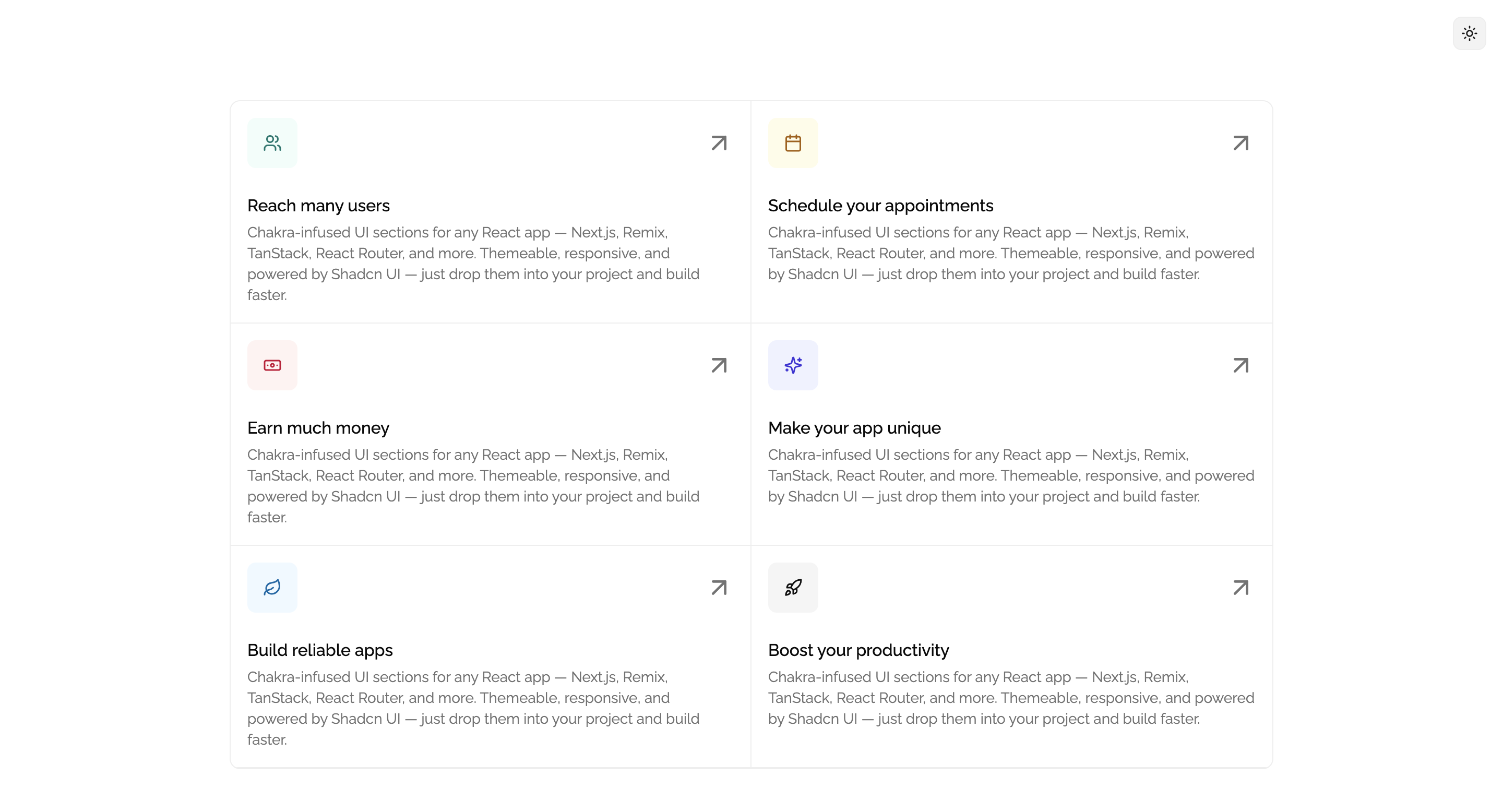Screen dimensions: 1503x812
Task: Click the sparkles icon in Make your app unique
Action: (x=793, y=365)
